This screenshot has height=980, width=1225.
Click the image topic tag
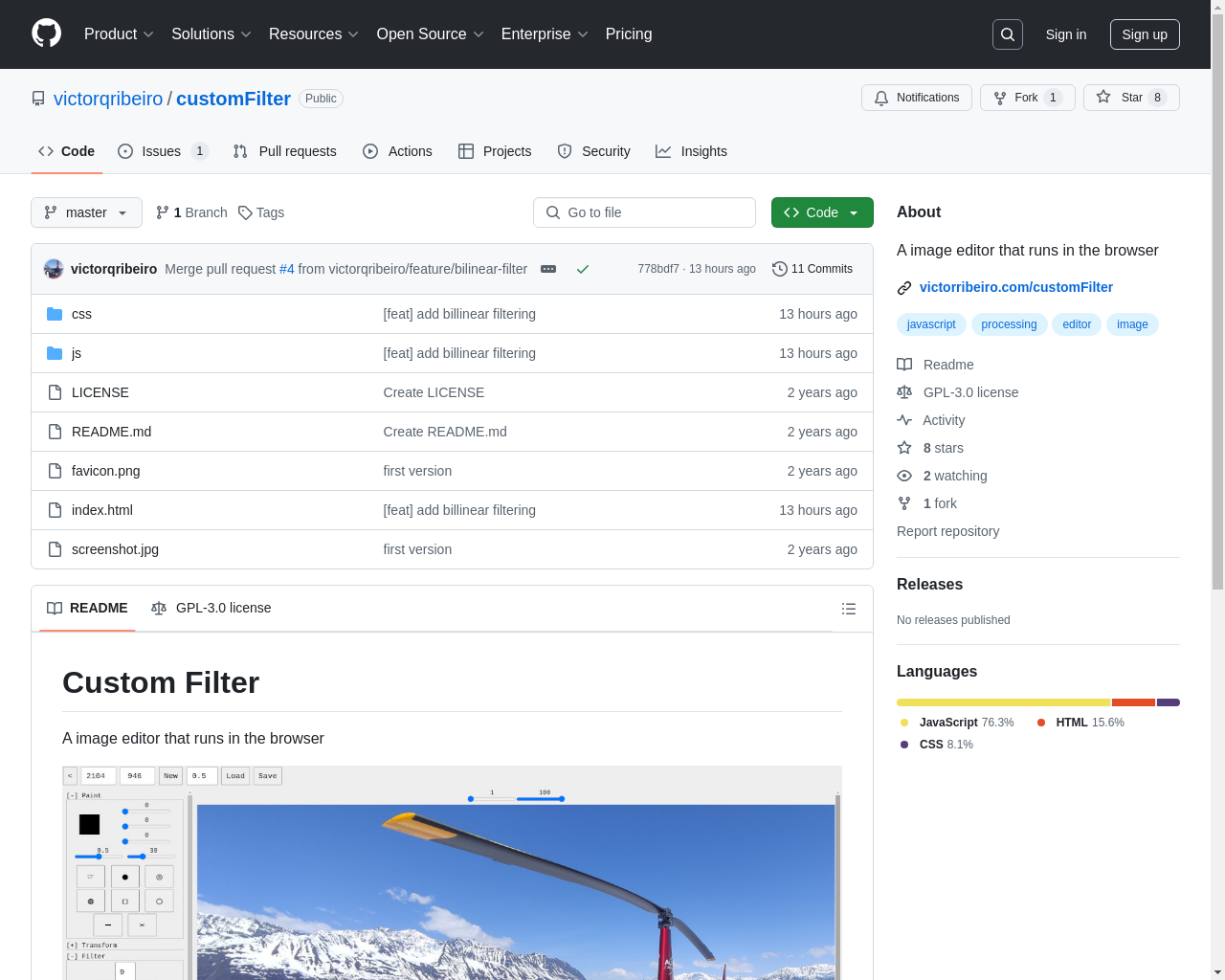[1132, 324]
